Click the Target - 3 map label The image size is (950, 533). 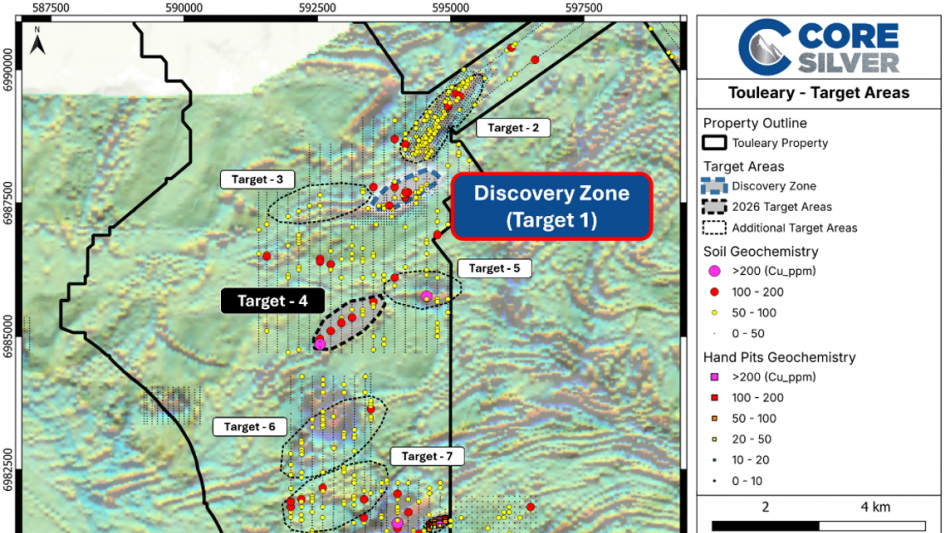[x=257, y=179]
